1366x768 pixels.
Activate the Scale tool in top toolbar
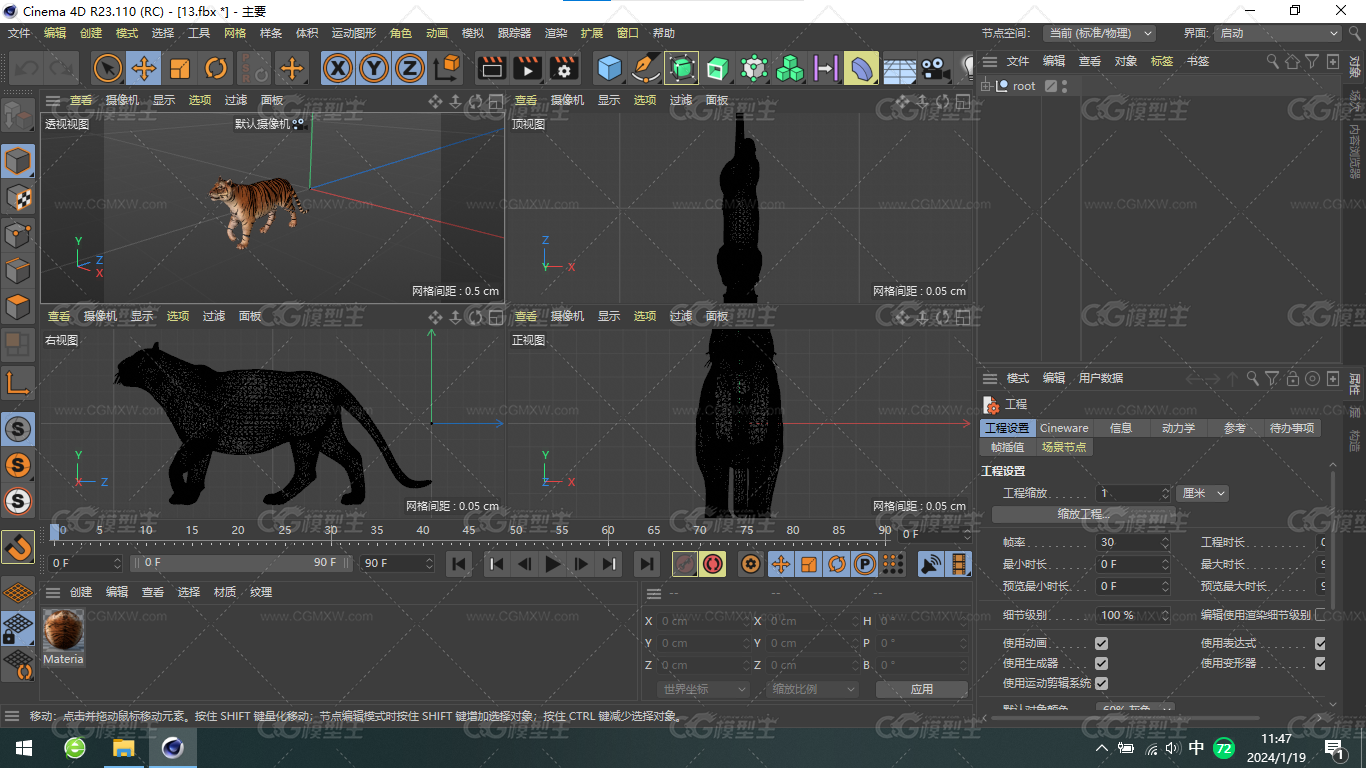click(x=180, y=68)
